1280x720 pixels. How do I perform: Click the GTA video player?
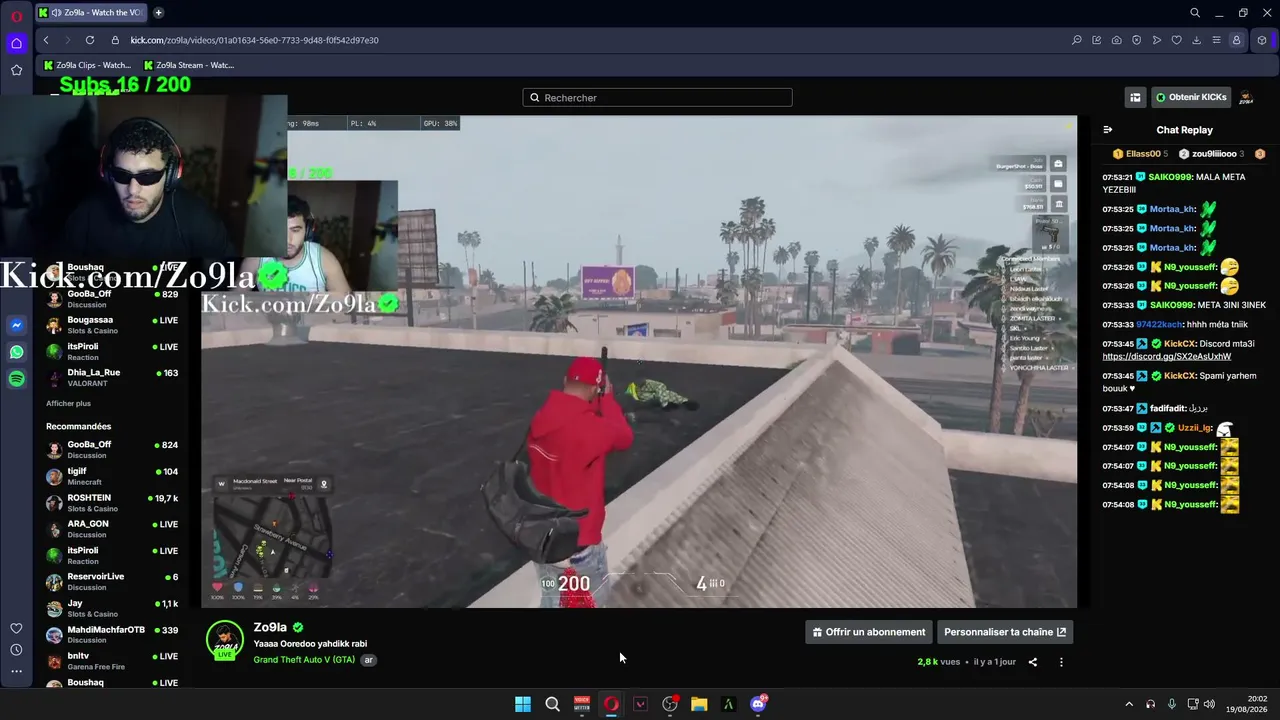click(639, 362)
